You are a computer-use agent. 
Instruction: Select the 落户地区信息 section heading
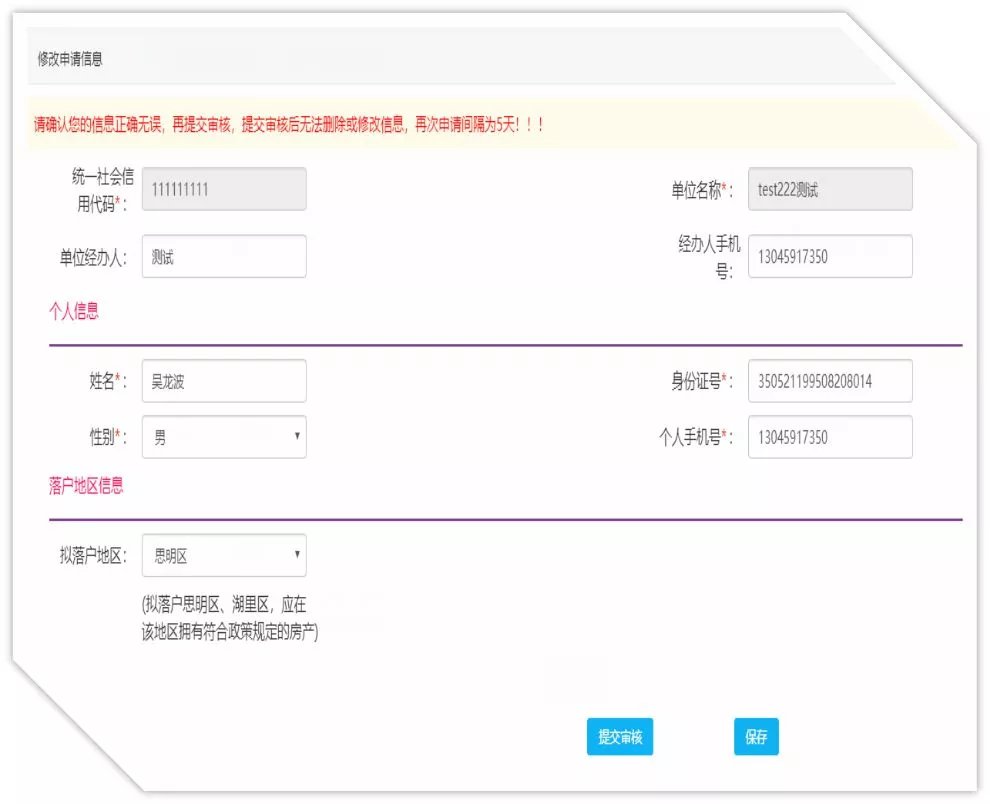click(86, 486)
